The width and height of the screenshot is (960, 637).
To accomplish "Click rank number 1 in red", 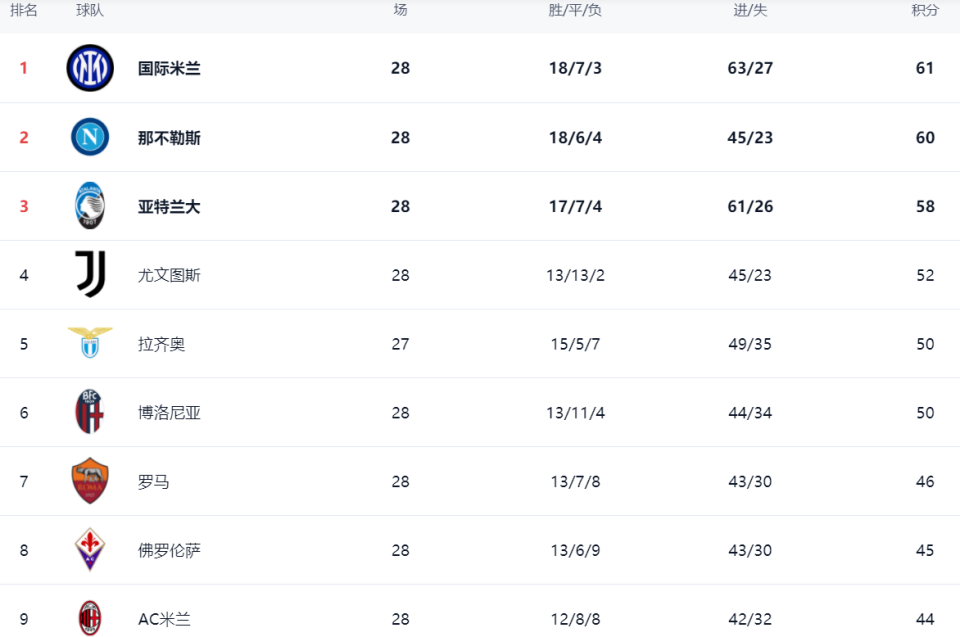I will tap(24, 68).
